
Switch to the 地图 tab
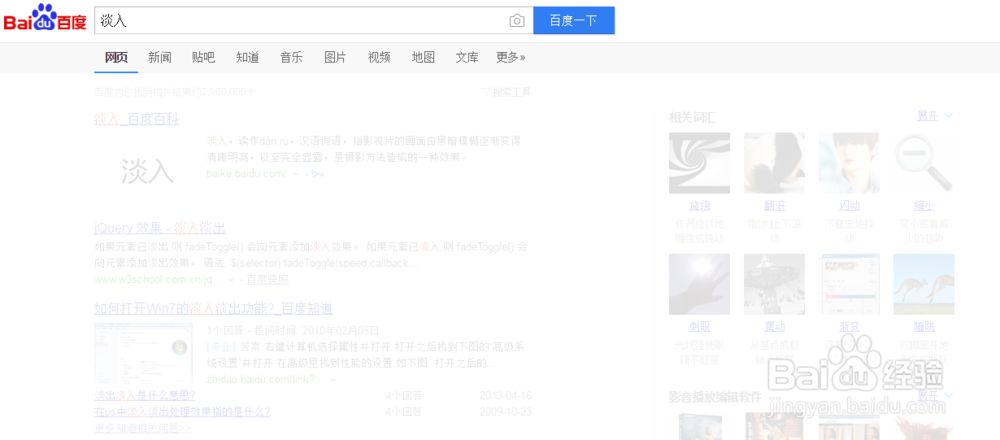tap(423, 57)
